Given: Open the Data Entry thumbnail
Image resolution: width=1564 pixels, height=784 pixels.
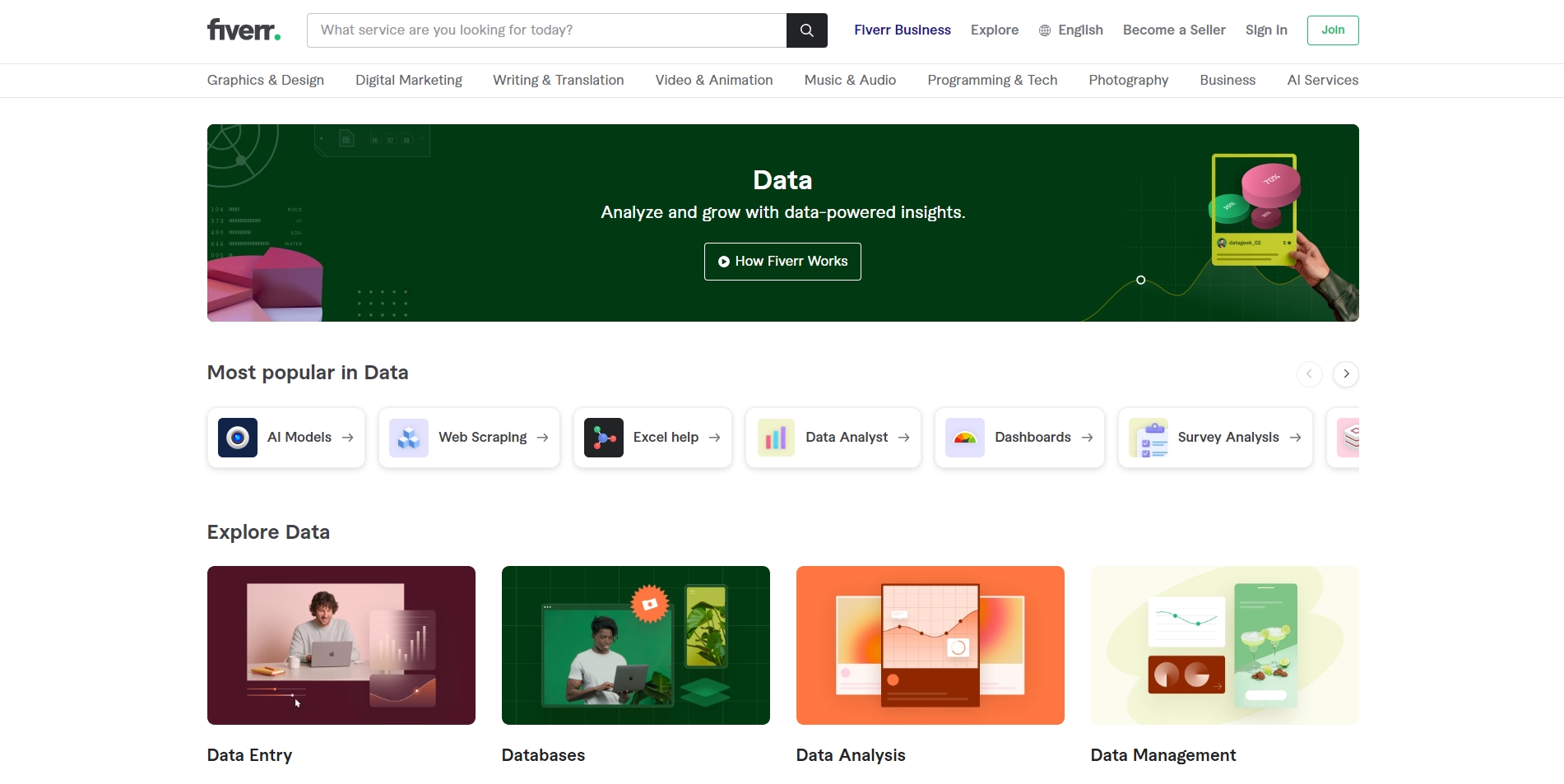Looking at the screenshot, I should (341, 645).
